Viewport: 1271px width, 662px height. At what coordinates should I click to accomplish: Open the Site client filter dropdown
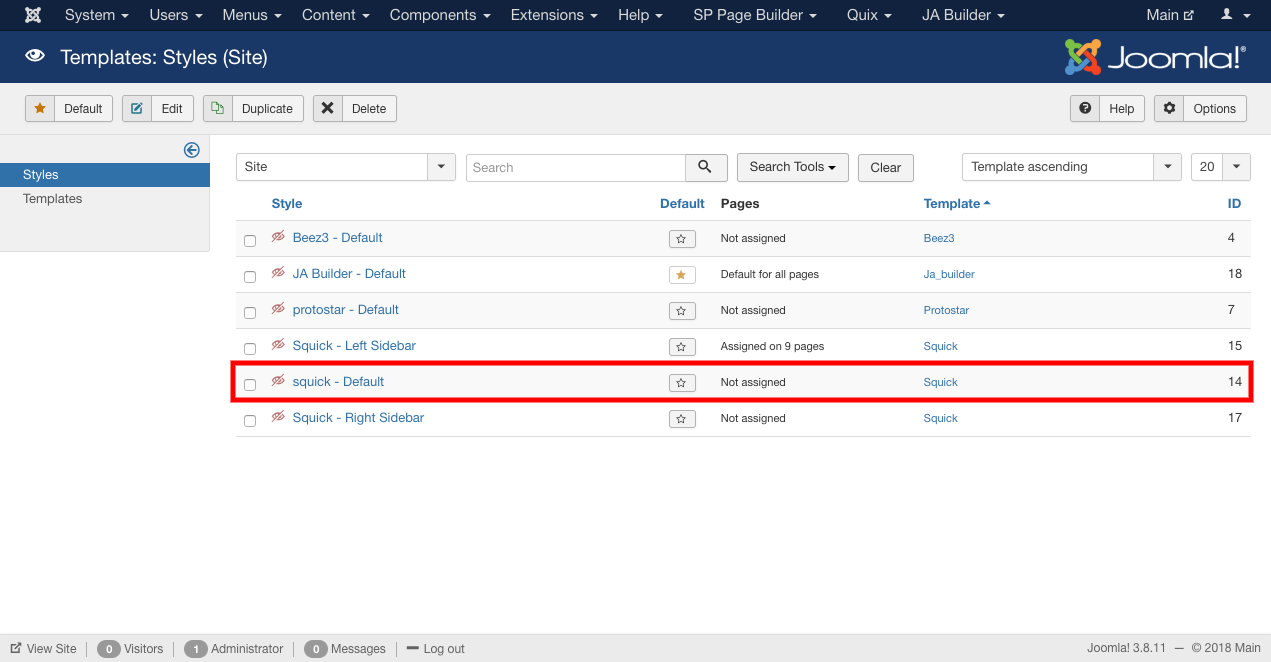pos(346,167)
